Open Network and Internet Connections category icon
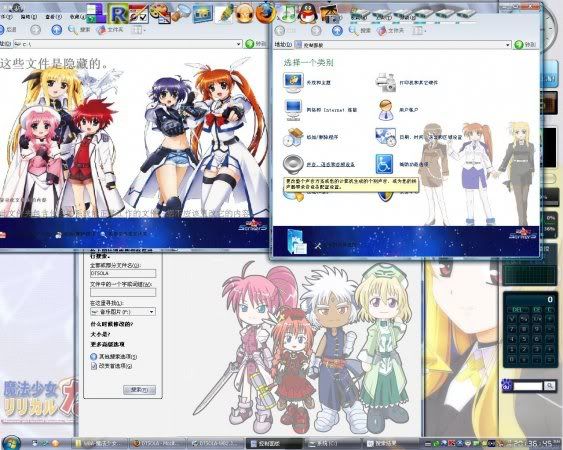The height and width of the screenshot is (450, 563). pyautogui.click(x=293, y=110)
